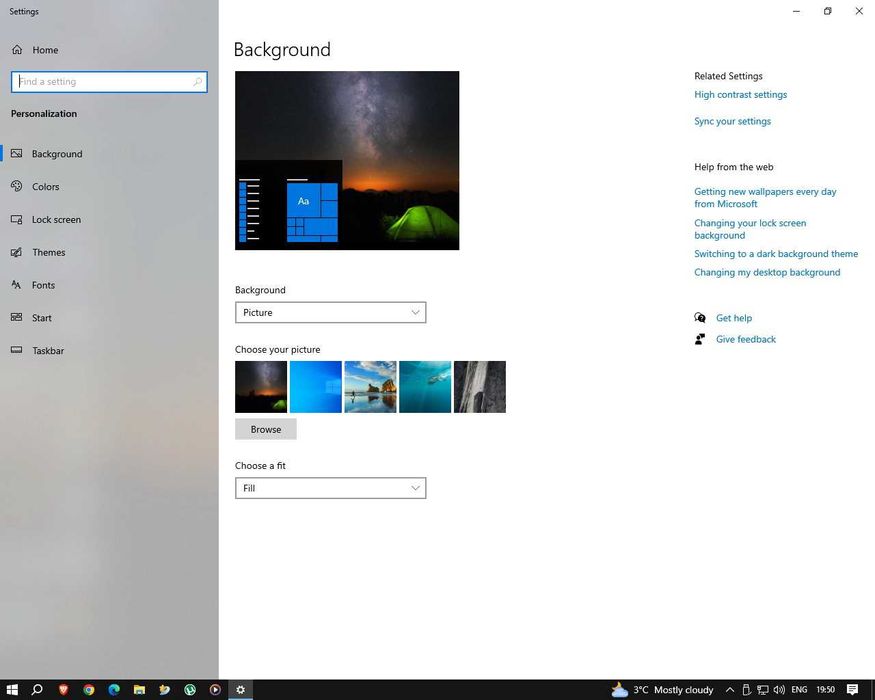This screenshot has height=700, width=875.
Task: Click the Get help chat bubble icon
Action: click(700, 318)
